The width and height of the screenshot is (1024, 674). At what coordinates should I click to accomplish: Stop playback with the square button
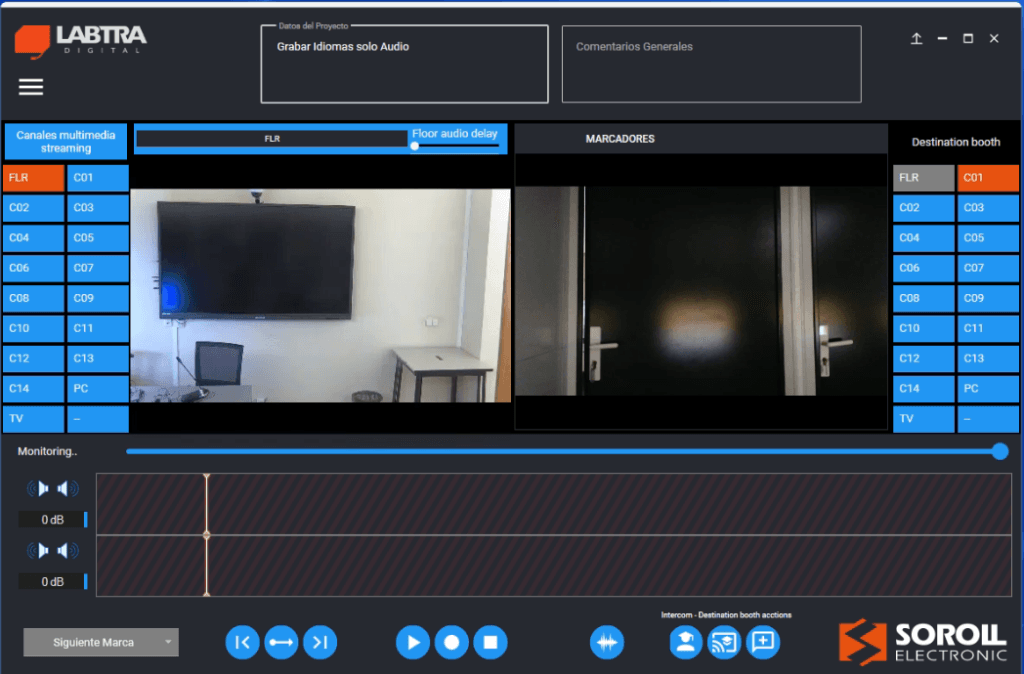(x=489, y=642)
